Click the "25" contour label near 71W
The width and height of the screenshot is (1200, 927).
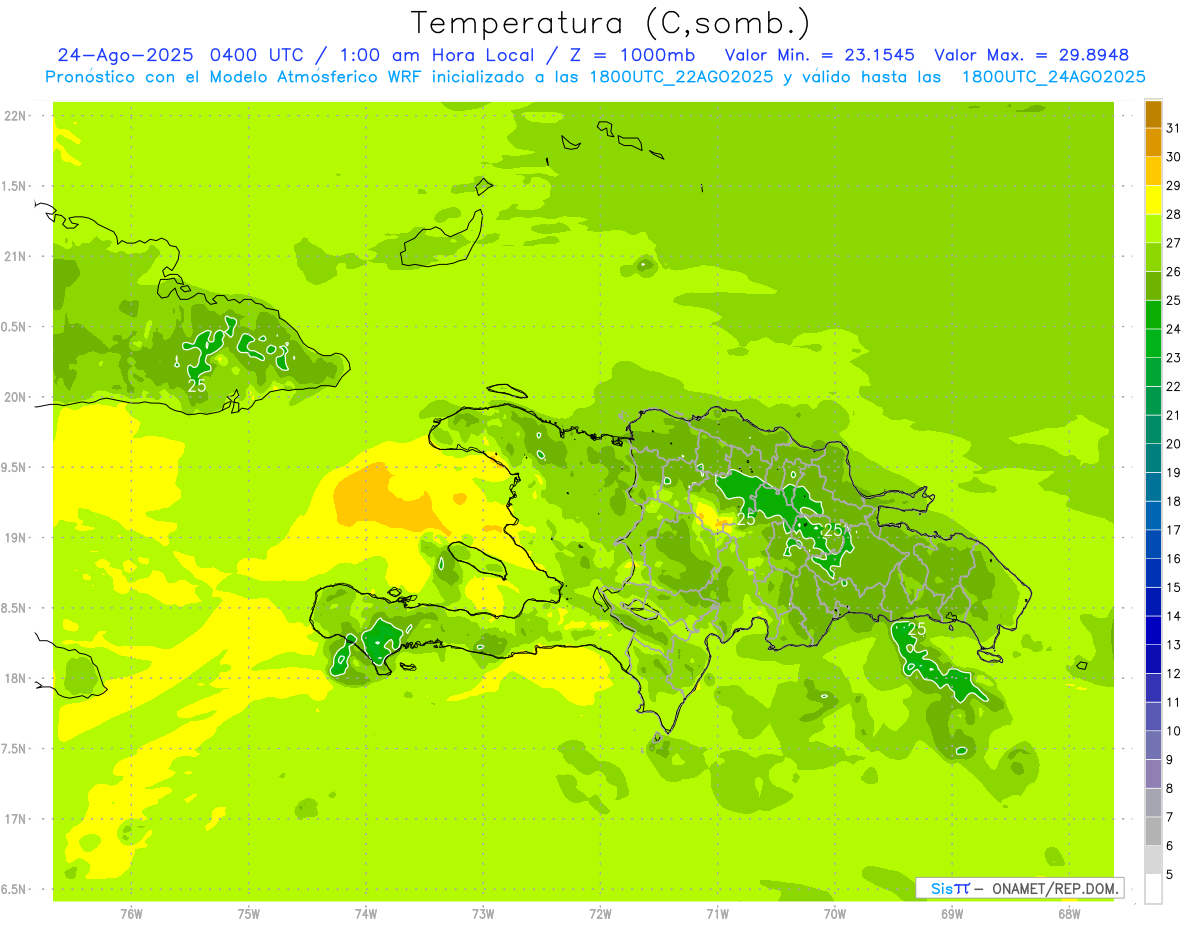(x=746, y=519)
